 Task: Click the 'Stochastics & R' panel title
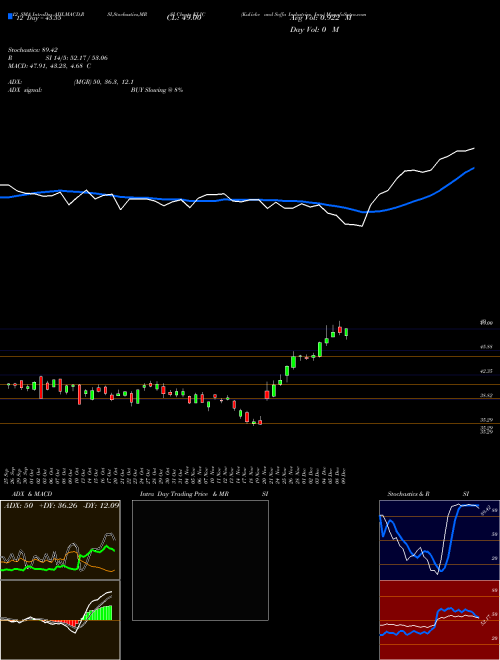[x=409, y=494]
